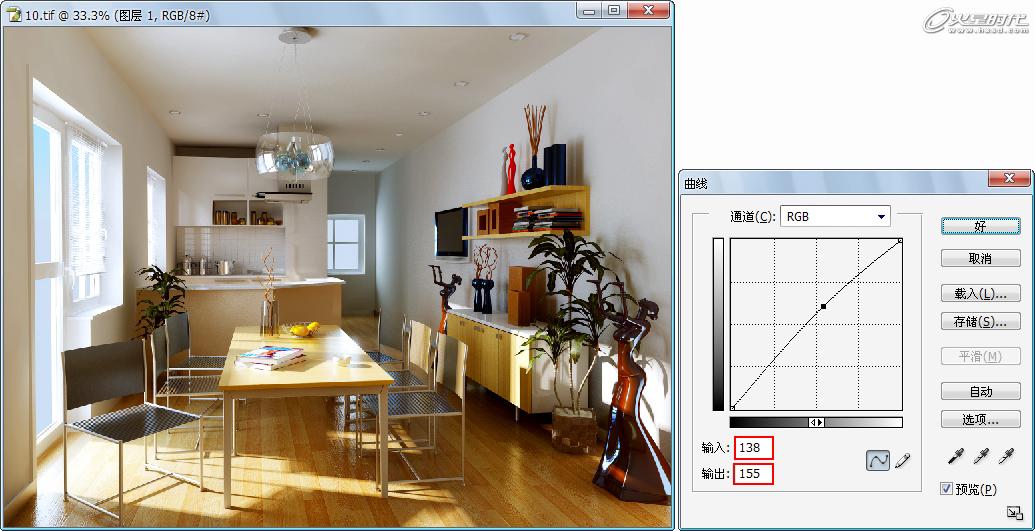Click the 存储(S)... save button
This screenshot has height=531, width=1035.
980,322
